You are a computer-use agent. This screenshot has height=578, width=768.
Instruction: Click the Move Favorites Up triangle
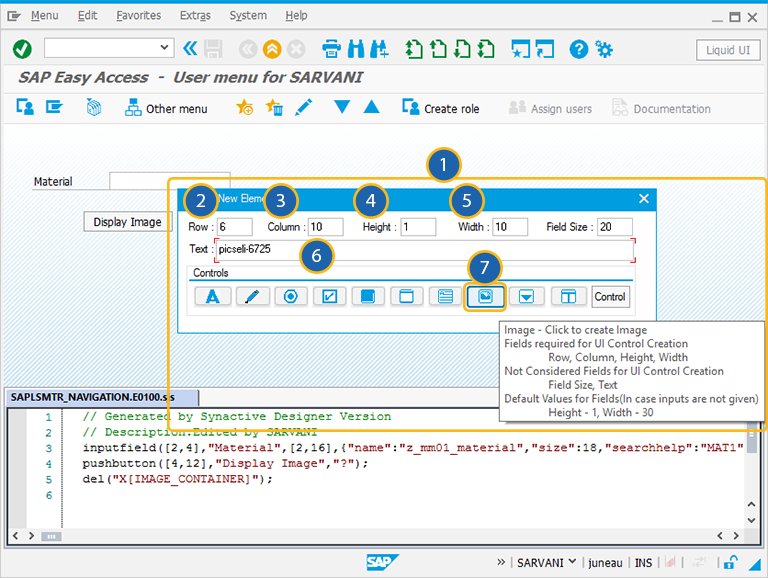point(372,107)
